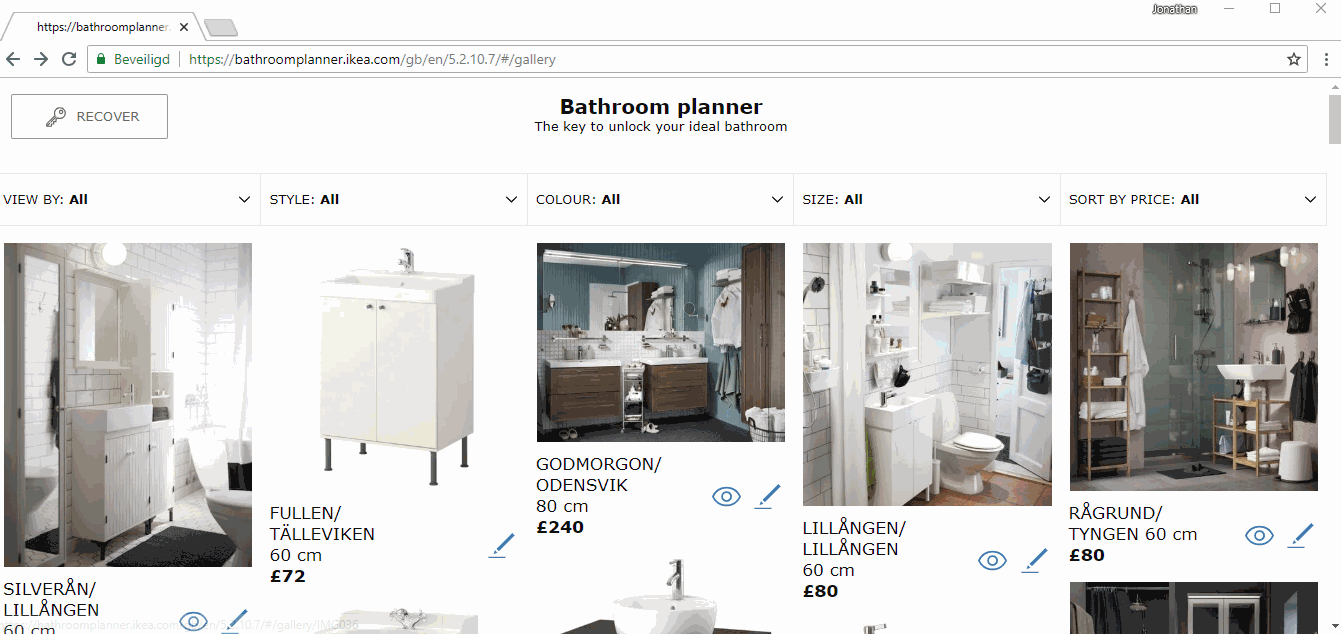Viewport: 1341px width, 634px height.
Task: Open the COLOUR filter dropdown
Action: point(661,199)
